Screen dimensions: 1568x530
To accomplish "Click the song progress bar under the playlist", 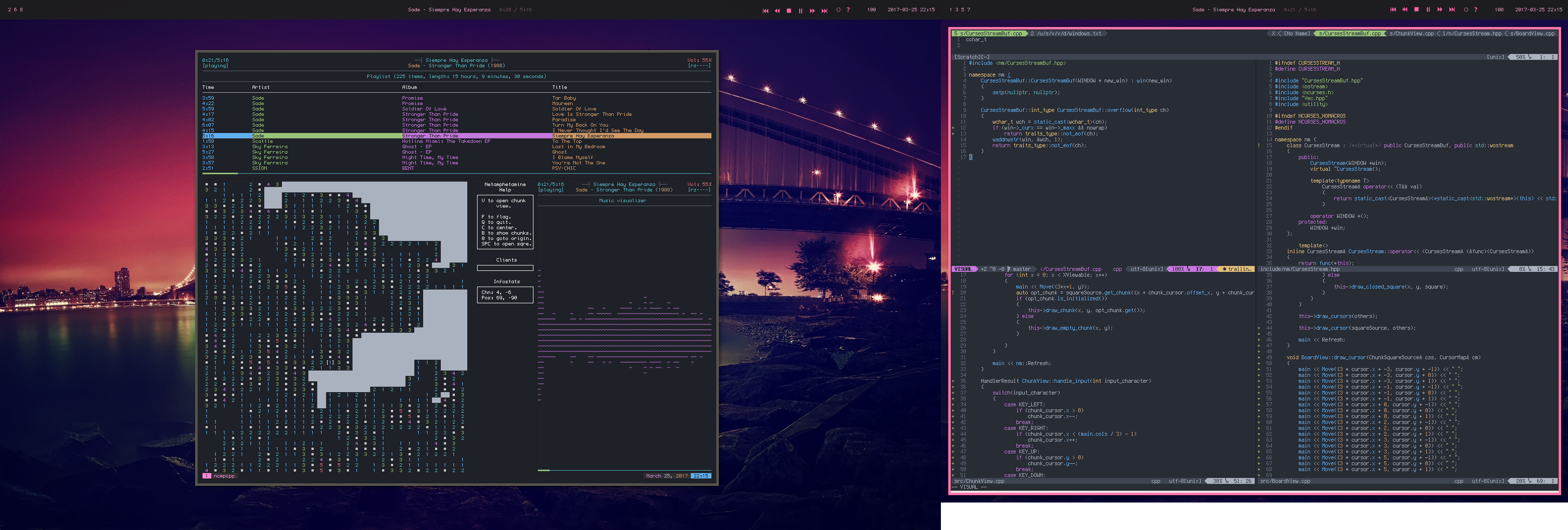I will click(x=456, y=174).
